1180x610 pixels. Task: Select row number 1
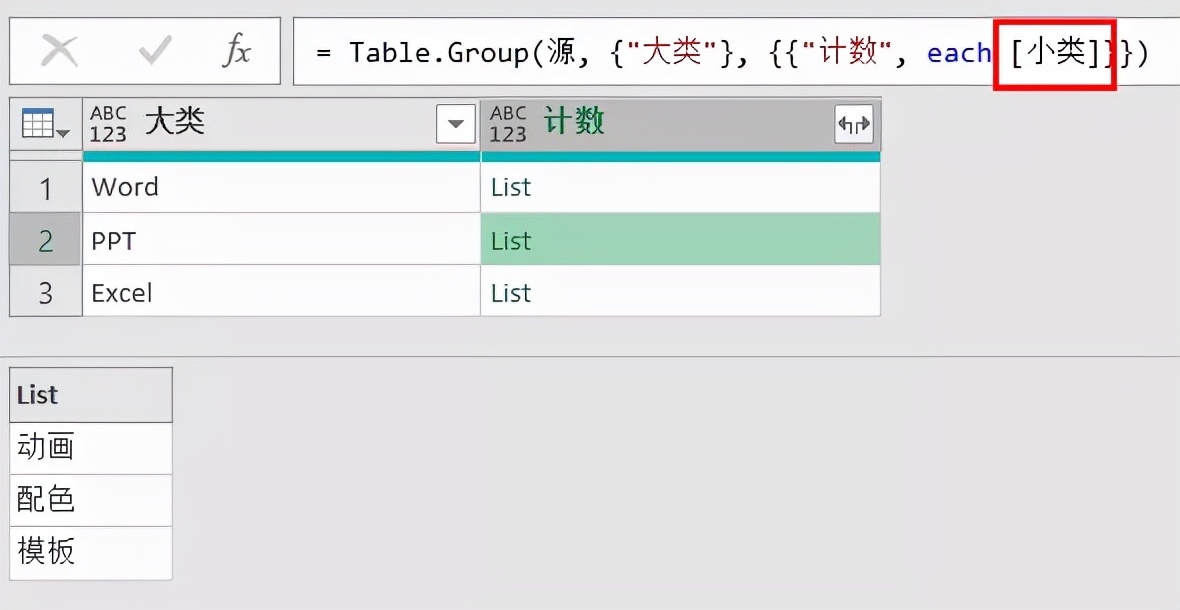click(46, 188)
